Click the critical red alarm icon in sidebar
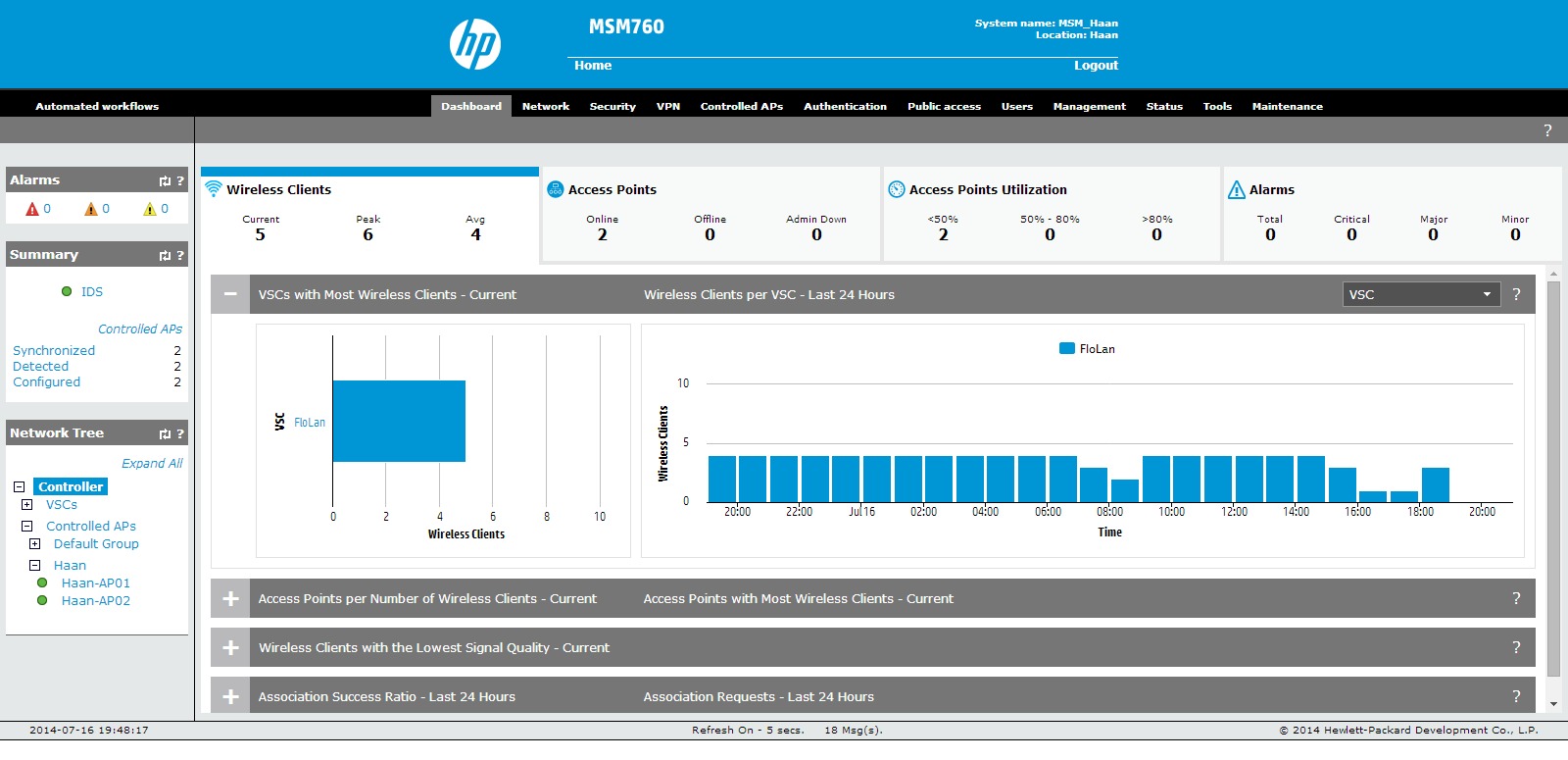Image resolution: width=1568 pixels, height=760 pixels. 32,209
